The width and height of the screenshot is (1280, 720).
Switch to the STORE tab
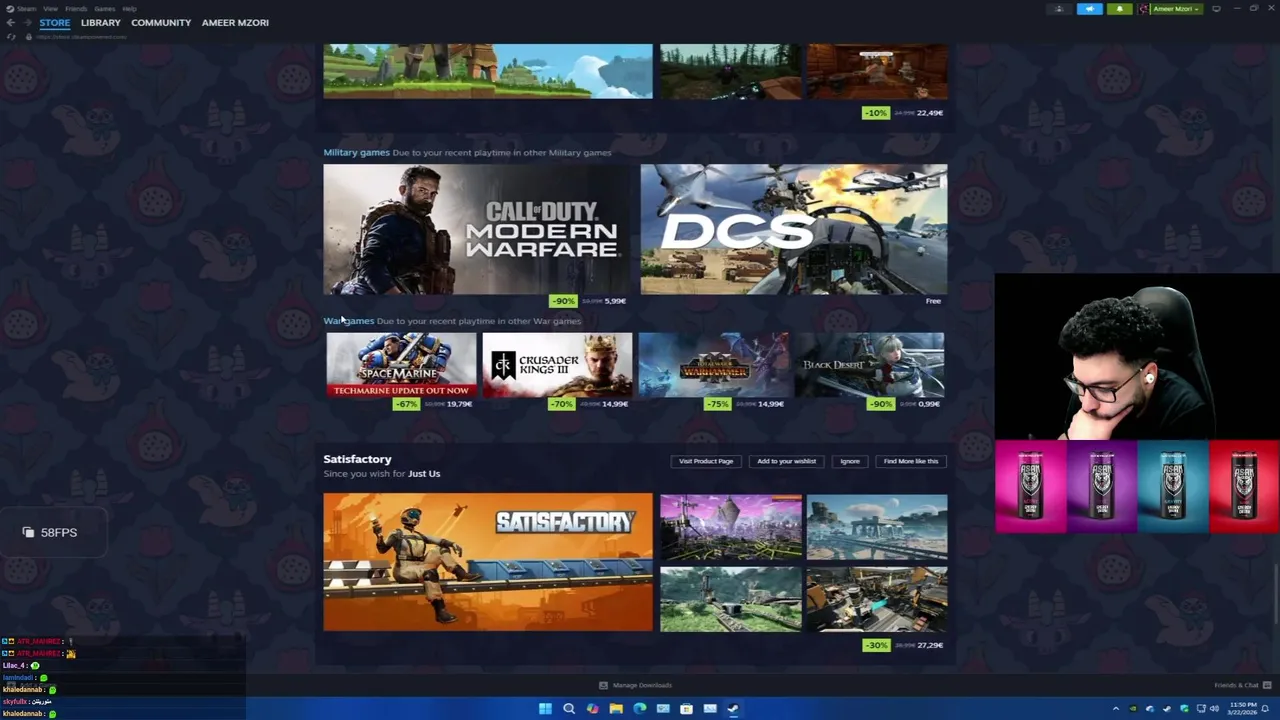tap(55, 22)
